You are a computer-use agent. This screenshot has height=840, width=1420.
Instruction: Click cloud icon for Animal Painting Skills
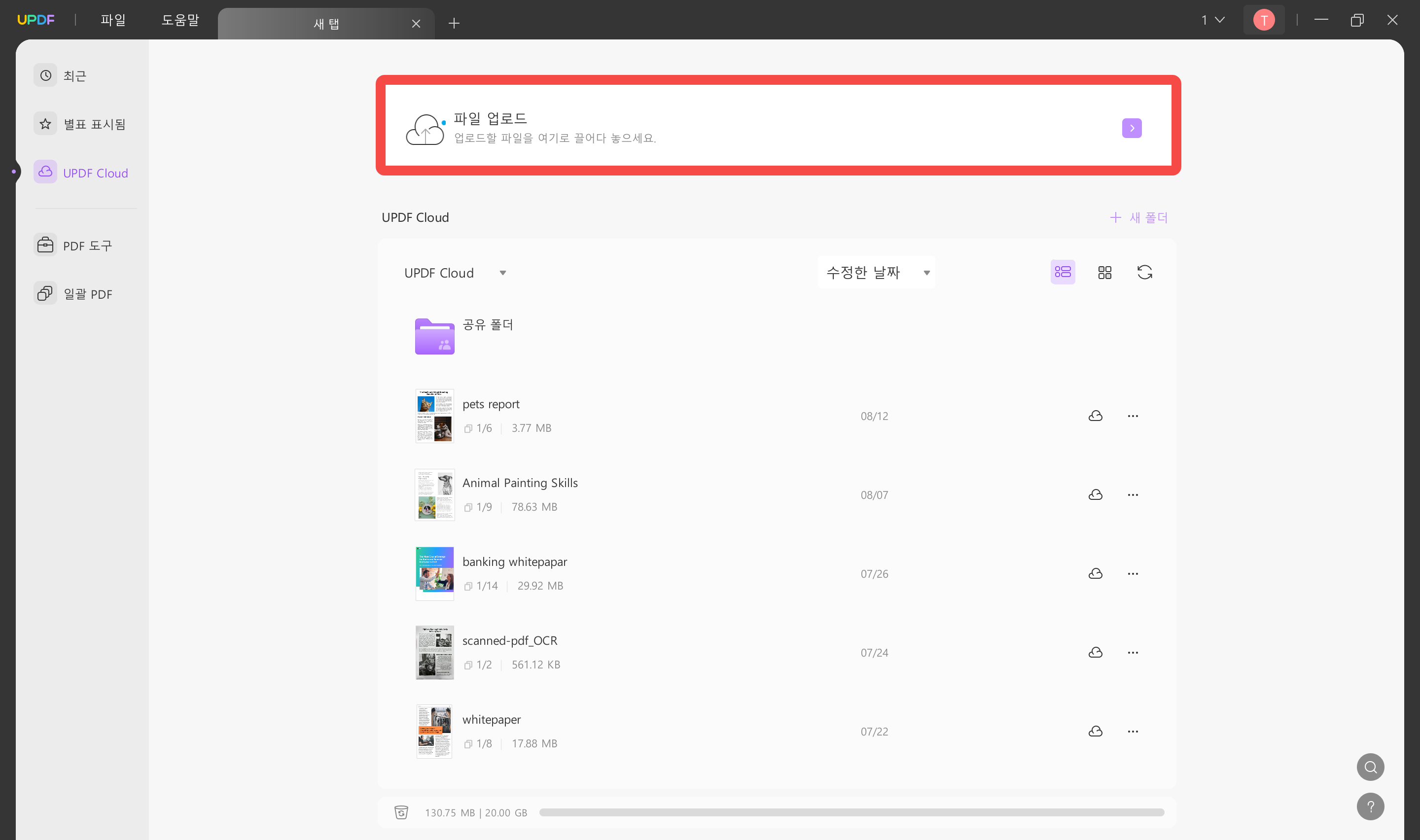coord(1095,495)
